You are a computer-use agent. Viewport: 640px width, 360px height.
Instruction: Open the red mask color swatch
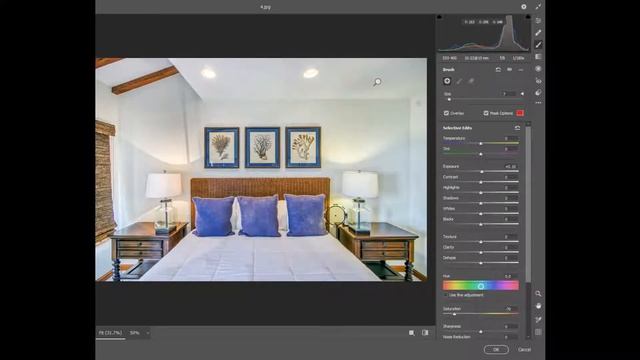tap(520, 113)
